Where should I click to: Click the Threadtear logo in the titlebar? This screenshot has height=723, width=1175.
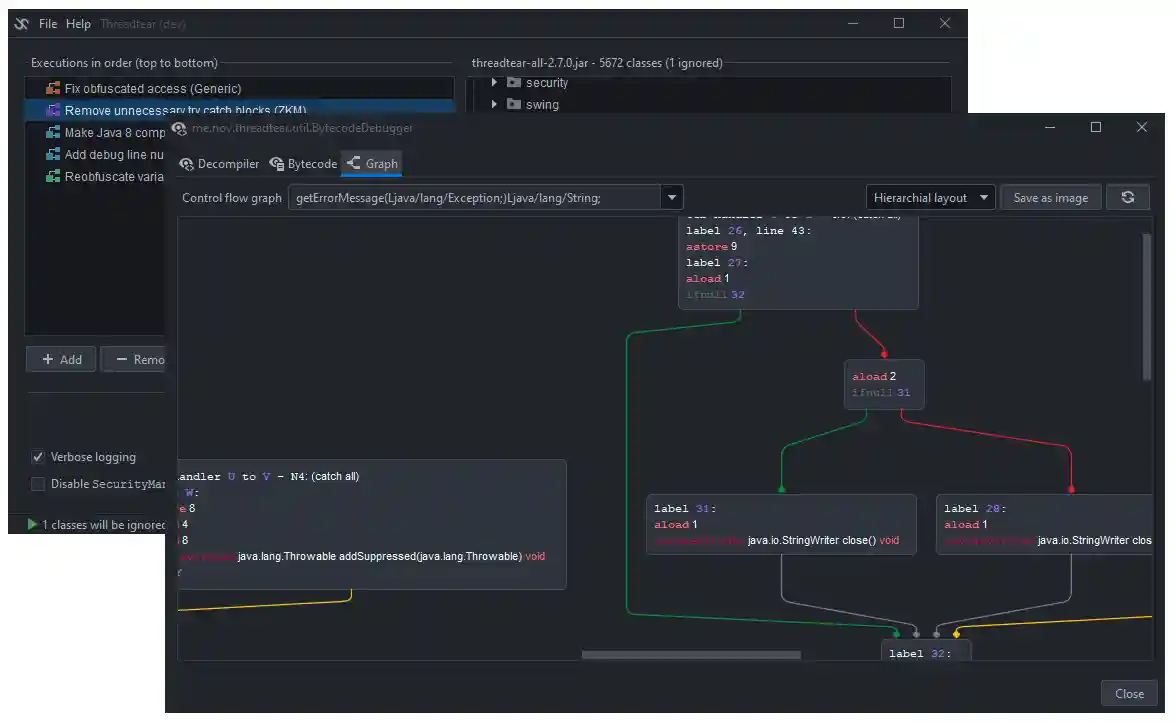click(x=21, y=23)
